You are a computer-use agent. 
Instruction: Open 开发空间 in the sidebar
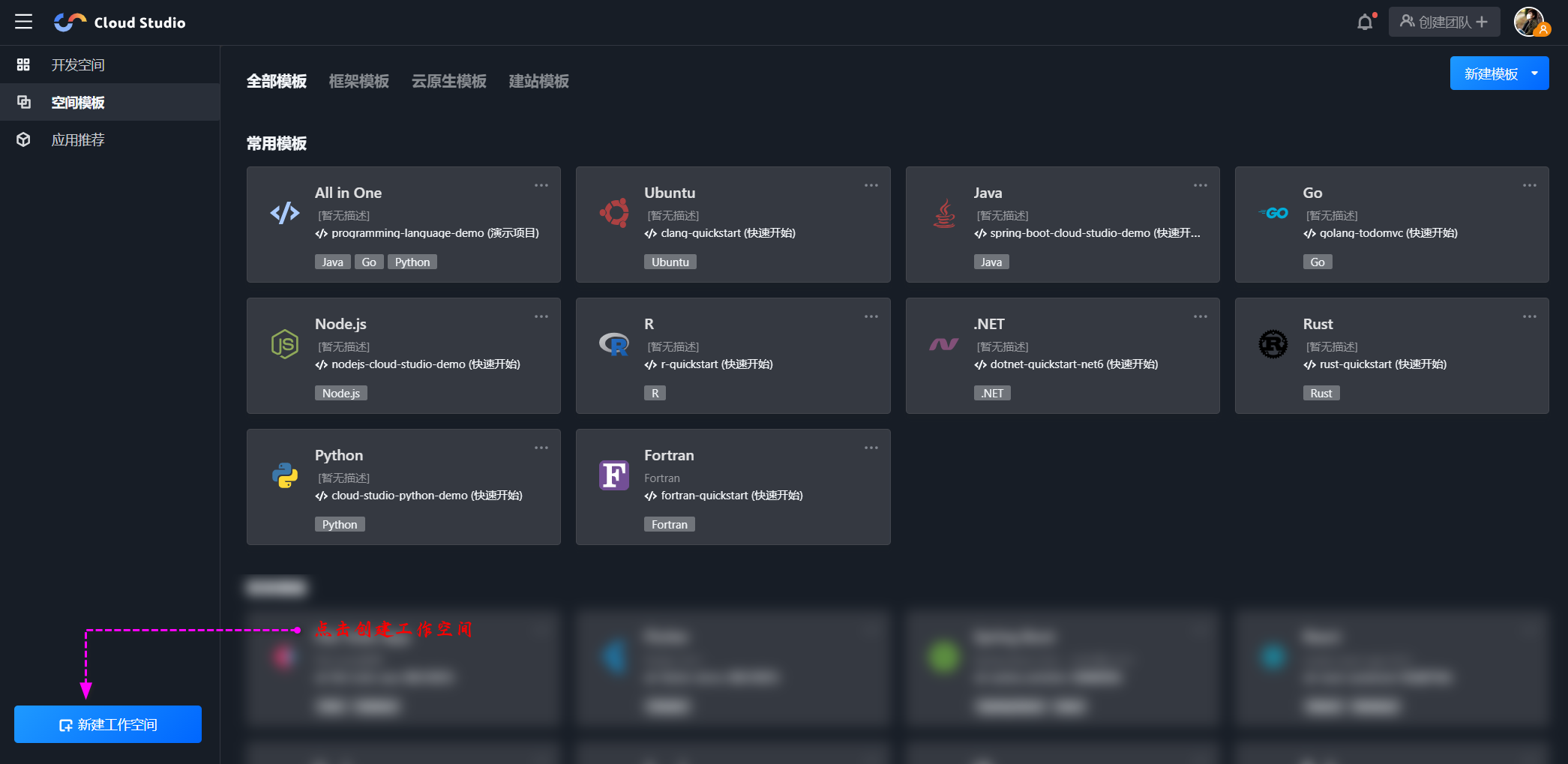tap(109, 64)
